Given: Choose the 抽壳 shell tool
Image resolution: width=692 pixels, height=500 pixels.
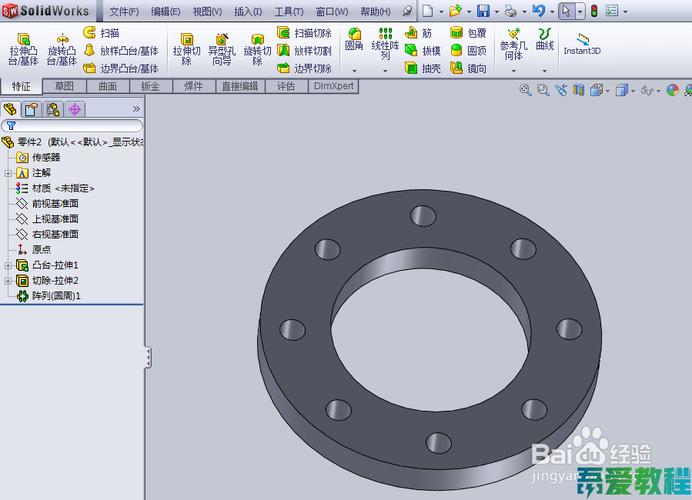Looking at the screenshot, I should point(423,68).
